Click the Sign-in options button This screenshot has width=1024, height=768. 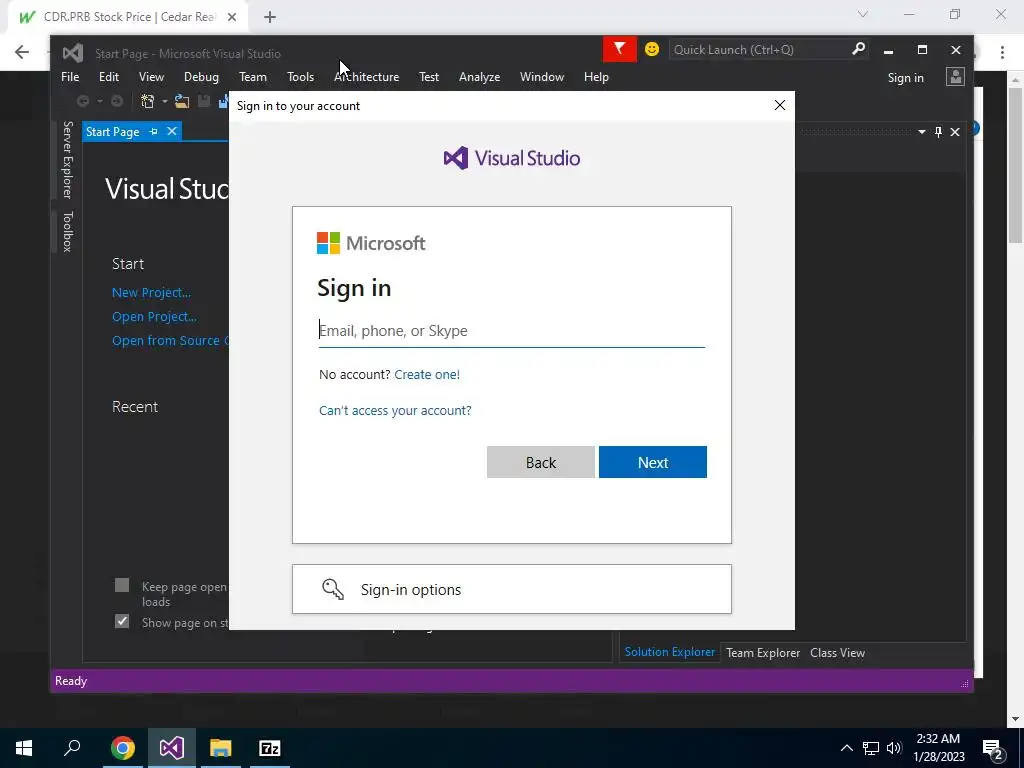(x=511, y=589)
